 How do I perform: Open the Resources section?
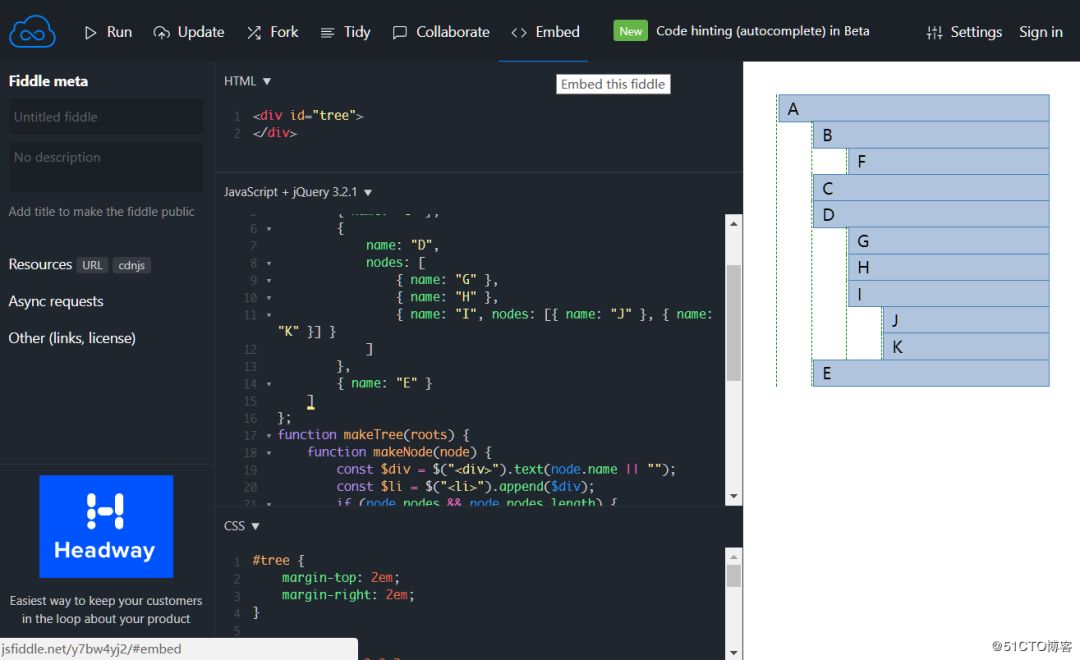tap(40, 265)
